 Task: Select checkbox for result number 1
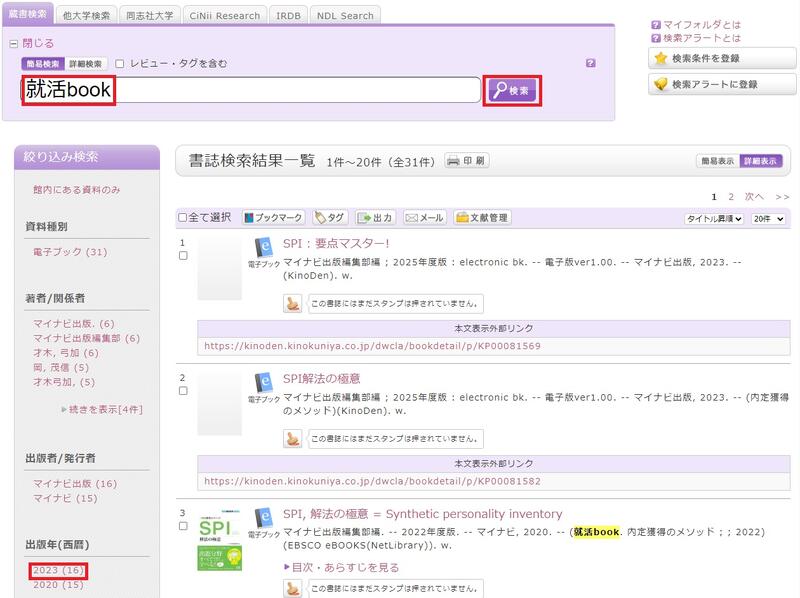183,256
